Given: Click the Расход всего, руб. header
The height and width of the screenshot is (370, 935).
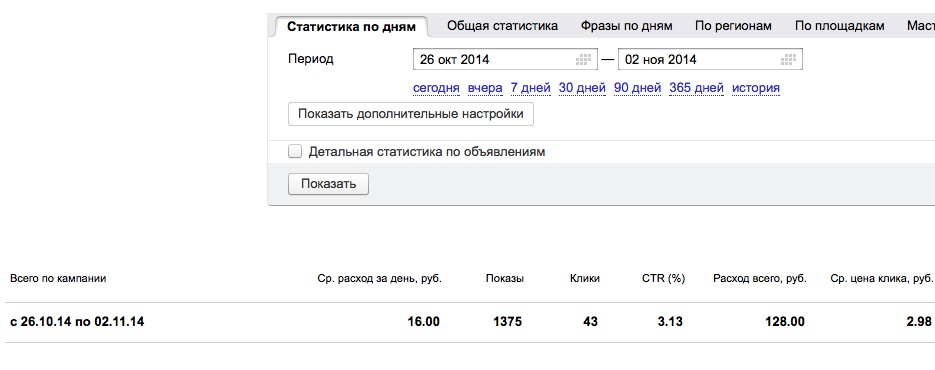Looking at the screenshot, I should 760,278.
